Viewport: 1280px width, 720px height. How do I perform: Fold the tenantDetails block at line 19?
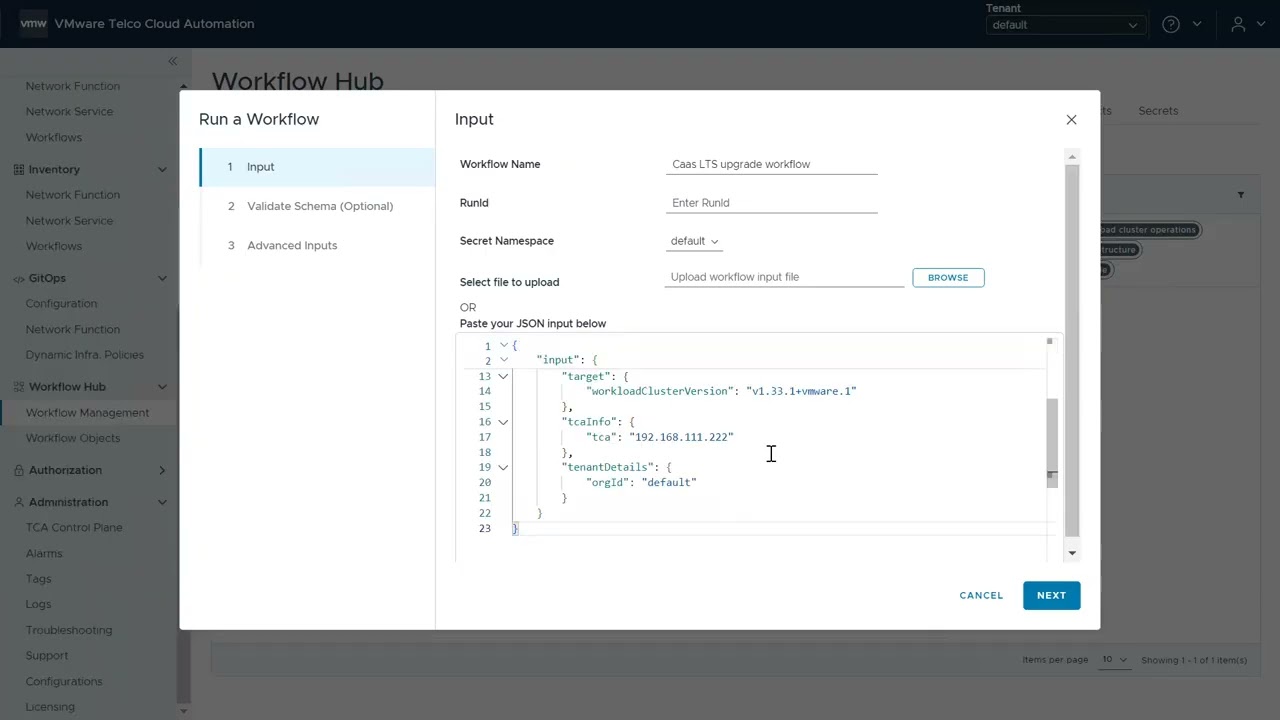pyautogui.click(x=503, y=467)
